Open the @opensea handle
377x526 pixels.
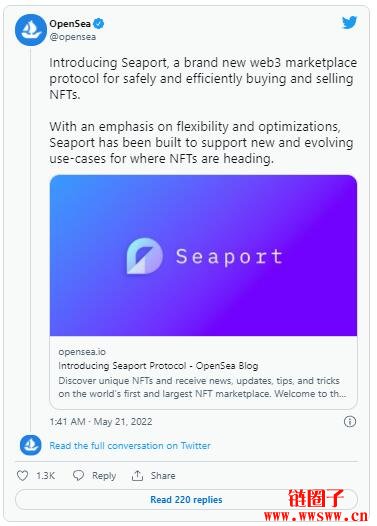[x=72, y=37]
